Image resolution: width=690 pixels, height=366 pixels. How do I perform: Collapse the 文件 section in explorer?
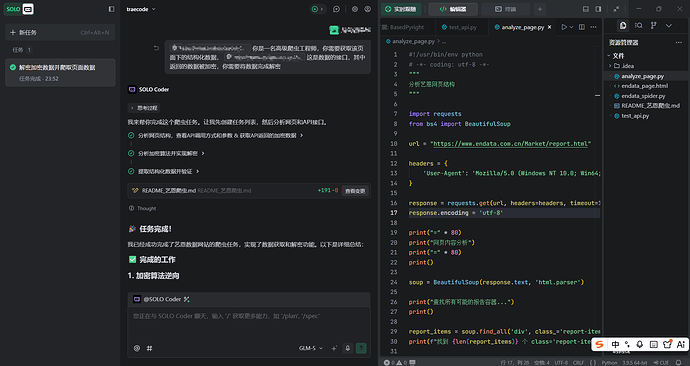coord(616,56)
